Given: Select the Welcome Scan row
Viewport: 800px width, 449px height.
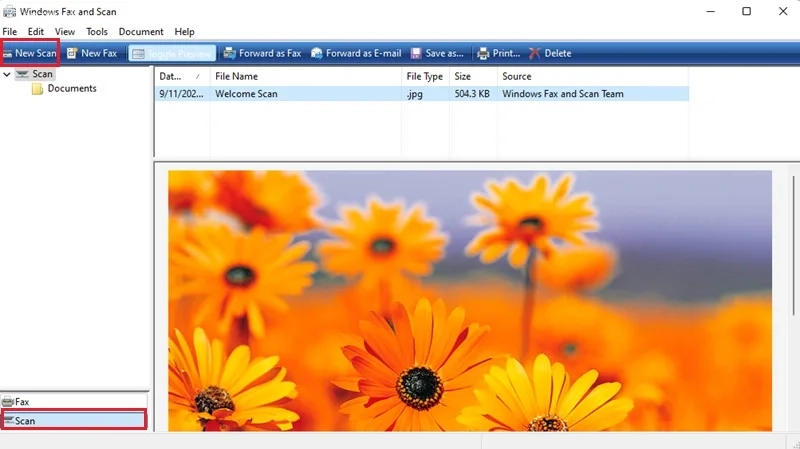Looking at the screenshot, I should [421, 94].
